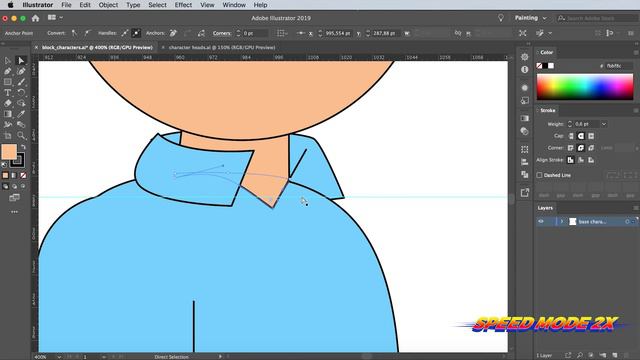
Task: Open the Illustrator app menu
Action: [x=38, y=5]
